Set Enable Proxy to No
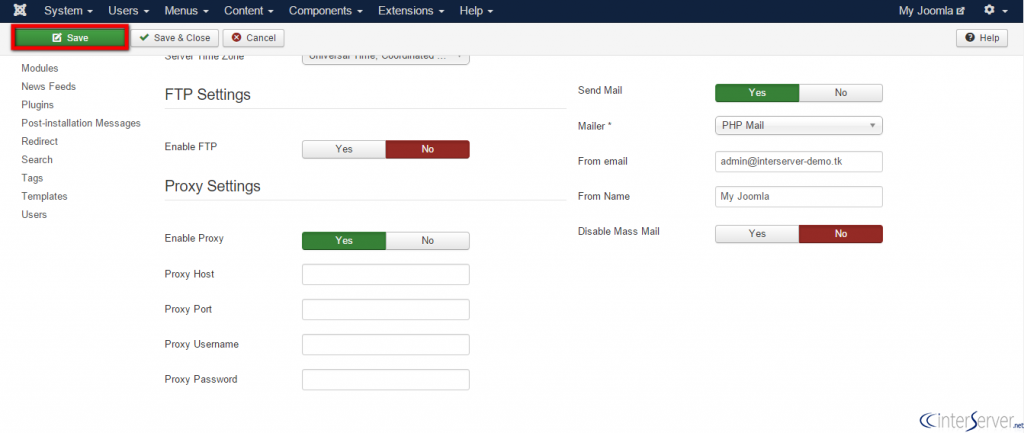The image size is (1024, 433). coord(428,240)
